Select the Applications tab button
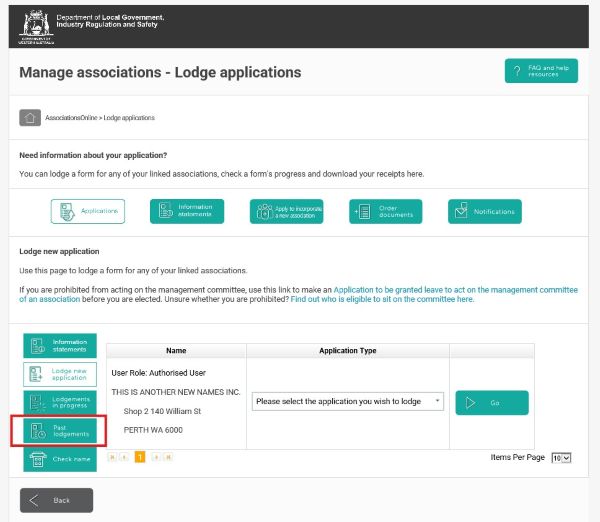The height and width of the screenshot is (522, 600). click(x=88, y=211)
